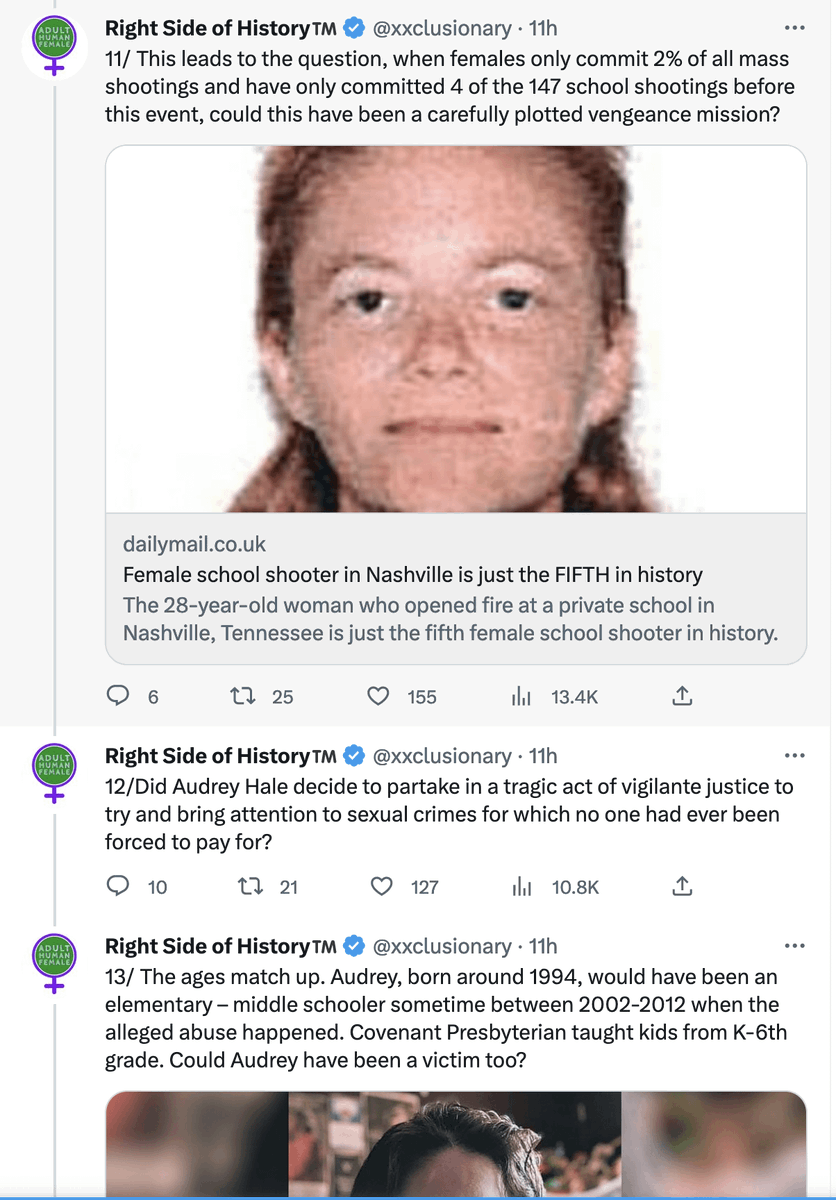Open Right Side of History name on tweet 12

pyautogui.click(x=207, y=756)
